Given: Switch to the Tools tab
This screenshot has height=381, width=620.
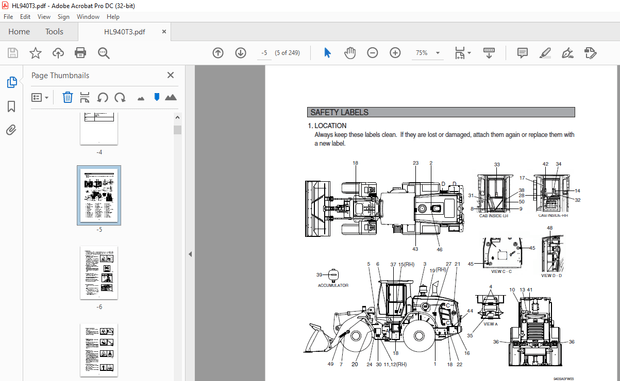Looking at the screenshot, I should (x=54, y=32).
